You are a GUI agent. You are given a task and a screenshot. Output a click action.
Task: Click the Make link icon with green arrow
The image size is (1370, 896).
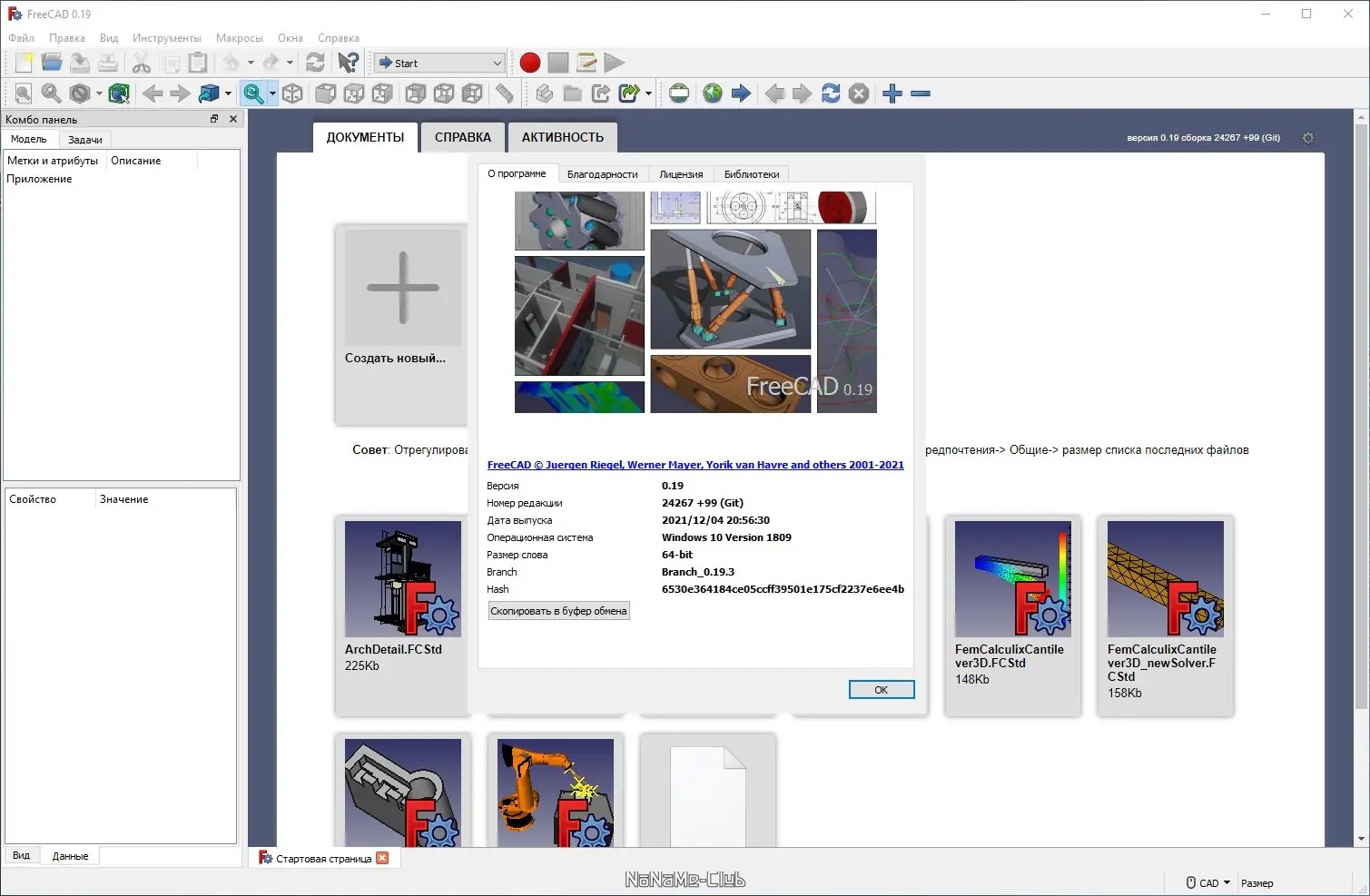628,94
